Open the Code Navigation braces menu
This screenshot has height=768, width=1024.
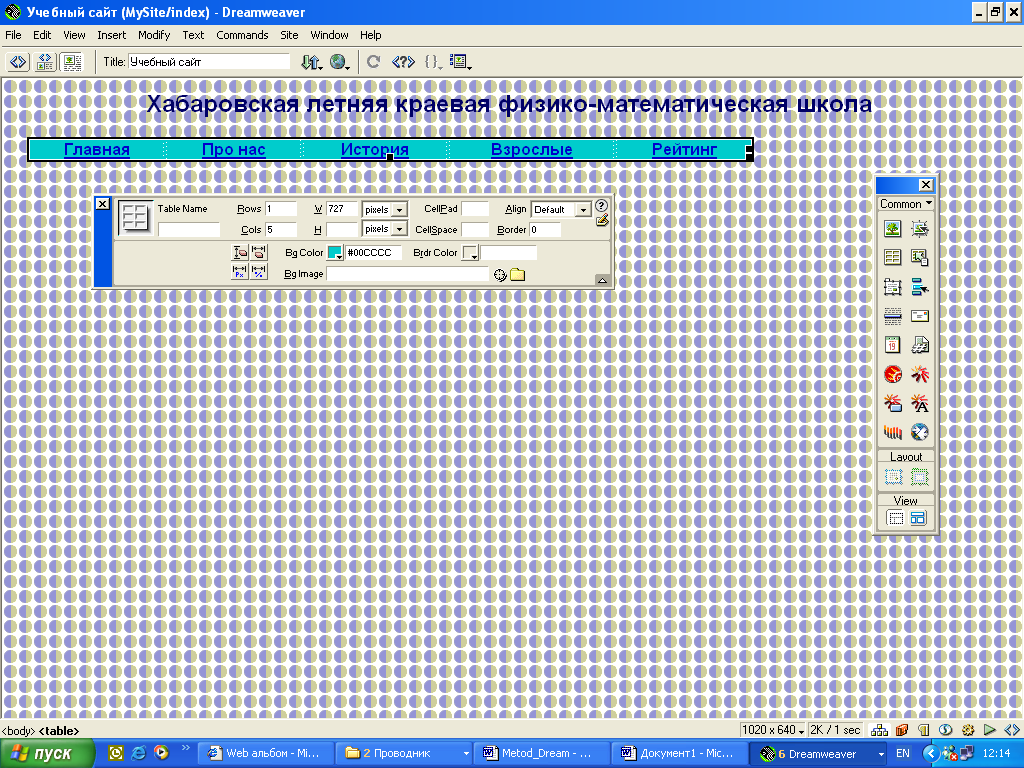[433, 62]
